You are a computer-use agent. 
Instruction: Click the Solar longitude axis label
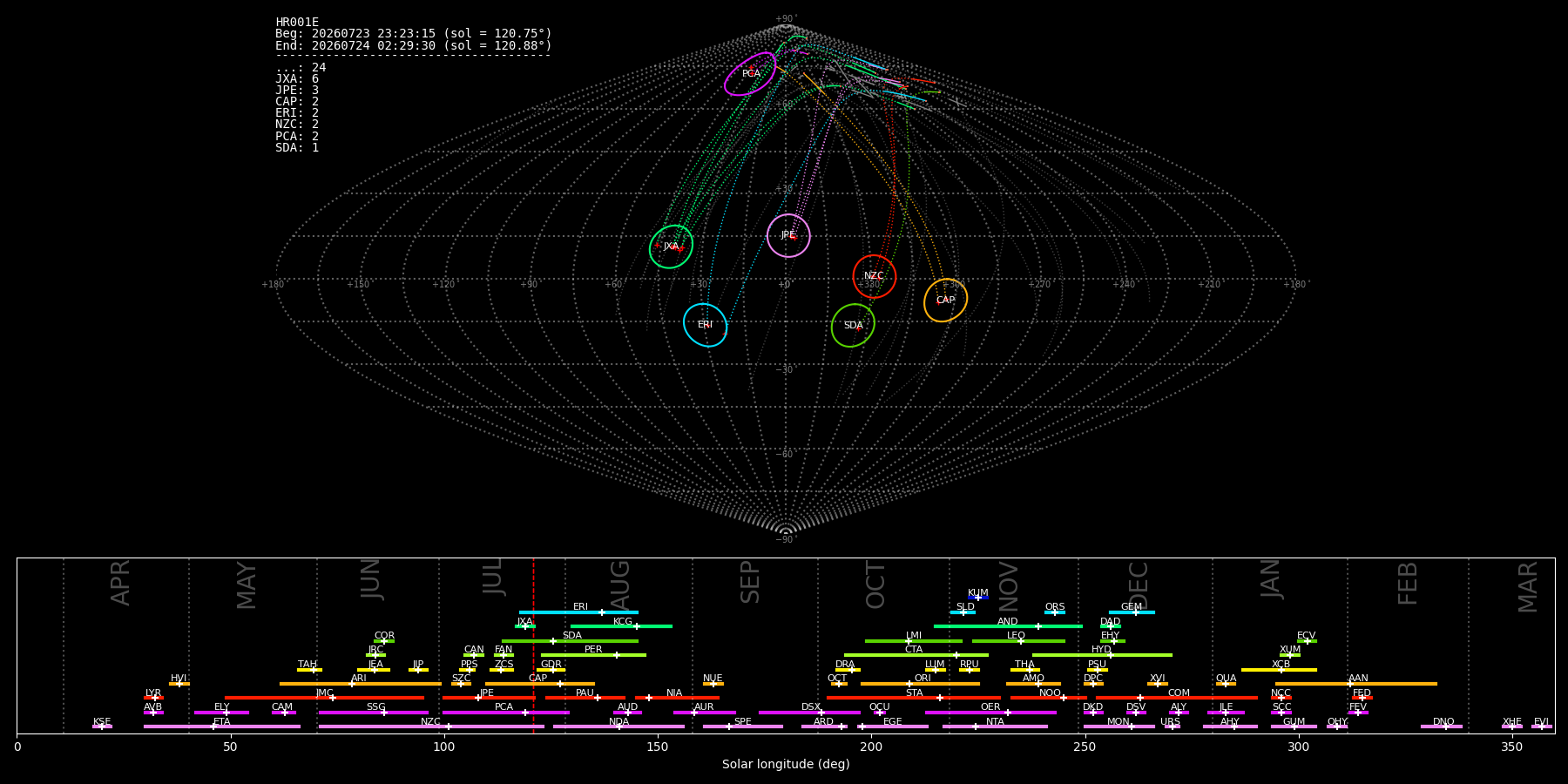point(786,764)
